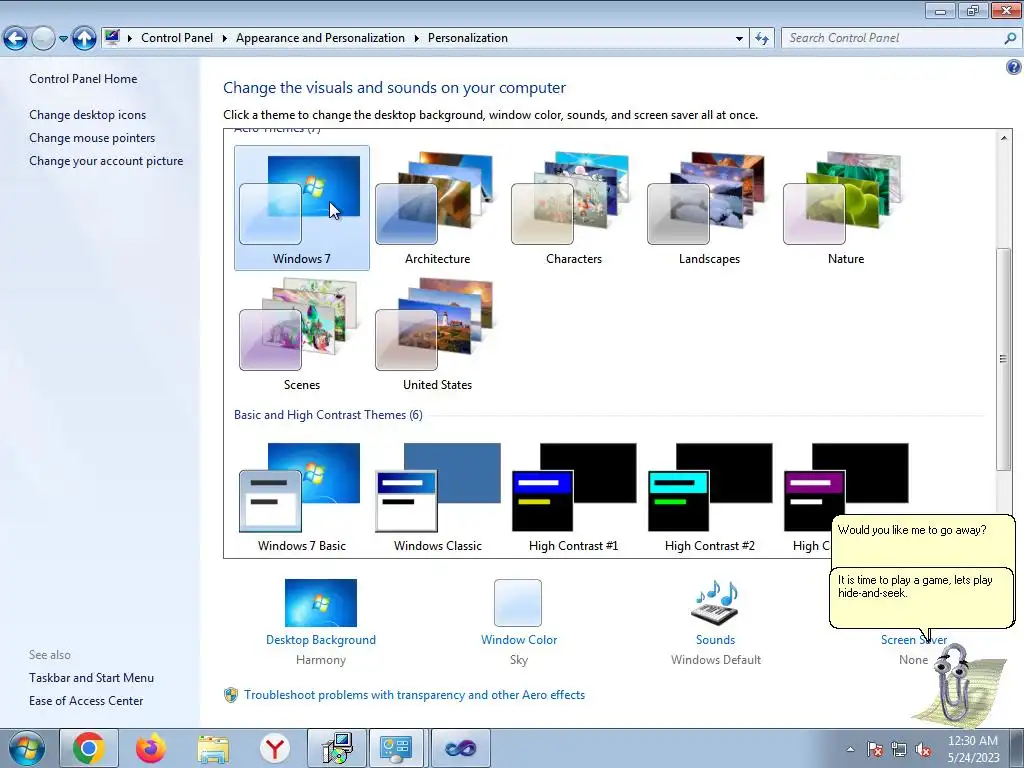Select the High Contrast #2 theme
The width and height of the screenshot is (1024, 768).
pyautogui.click(x=709, y=496)
